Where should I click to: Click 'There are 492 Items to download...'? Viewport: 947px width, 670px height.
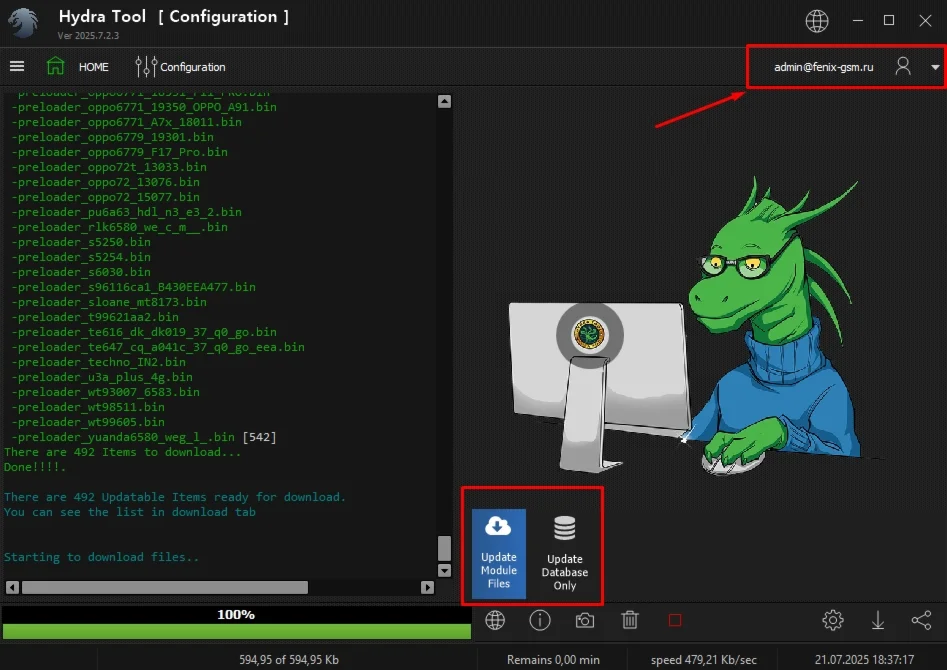[123, 452]
